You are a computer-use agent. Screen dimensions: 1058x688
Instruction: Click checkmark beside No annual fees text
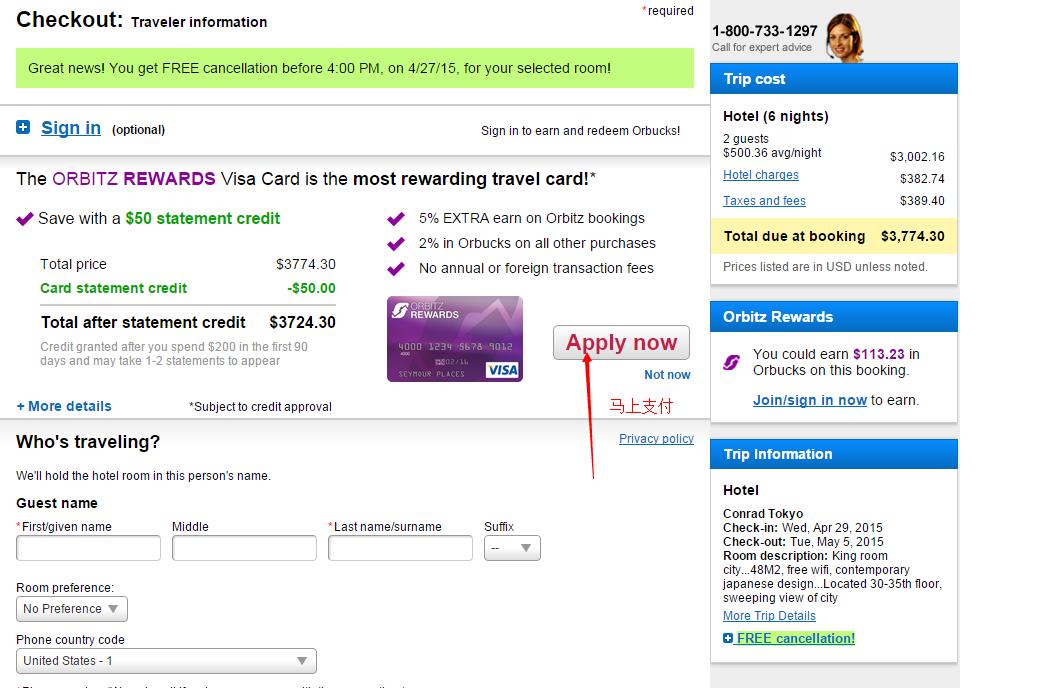pyautogui.click(x=397, y=268)
